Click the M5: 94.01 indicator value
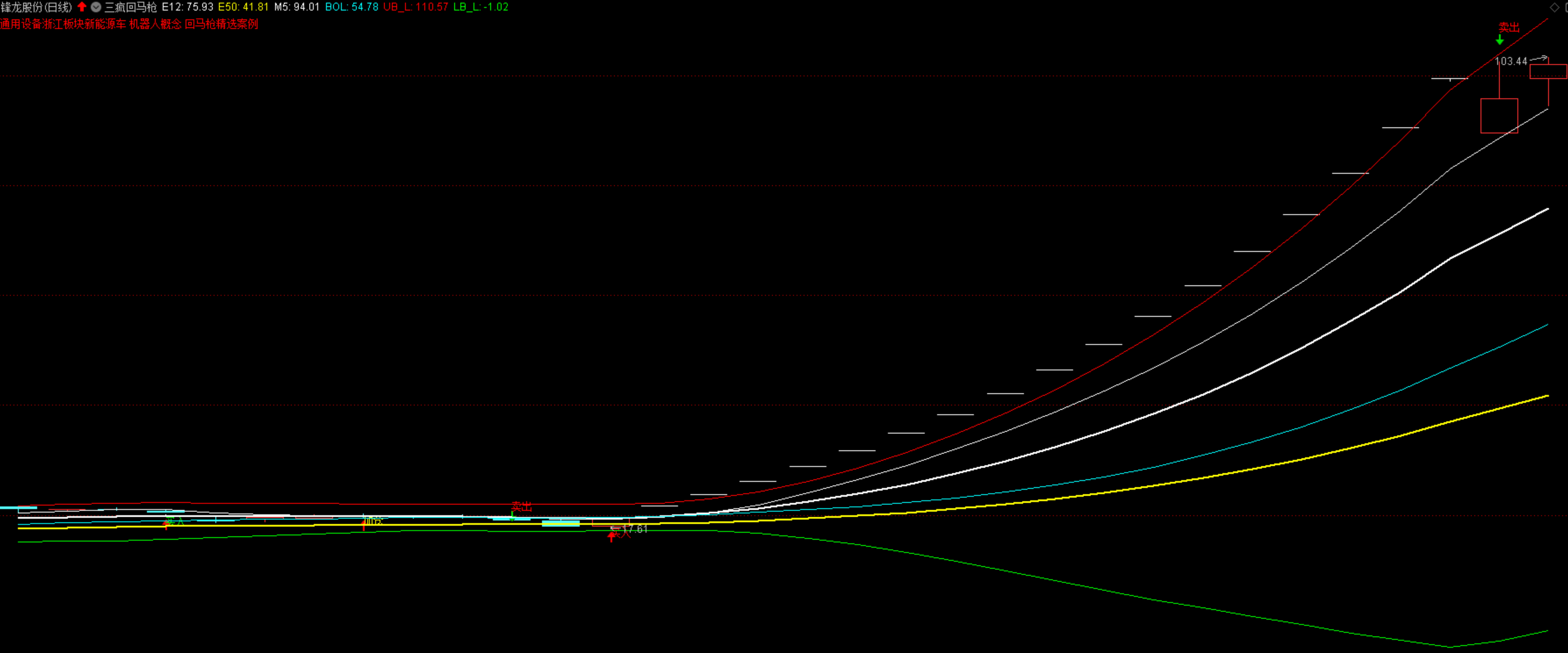1568x653 pixels. coord(296,7)
